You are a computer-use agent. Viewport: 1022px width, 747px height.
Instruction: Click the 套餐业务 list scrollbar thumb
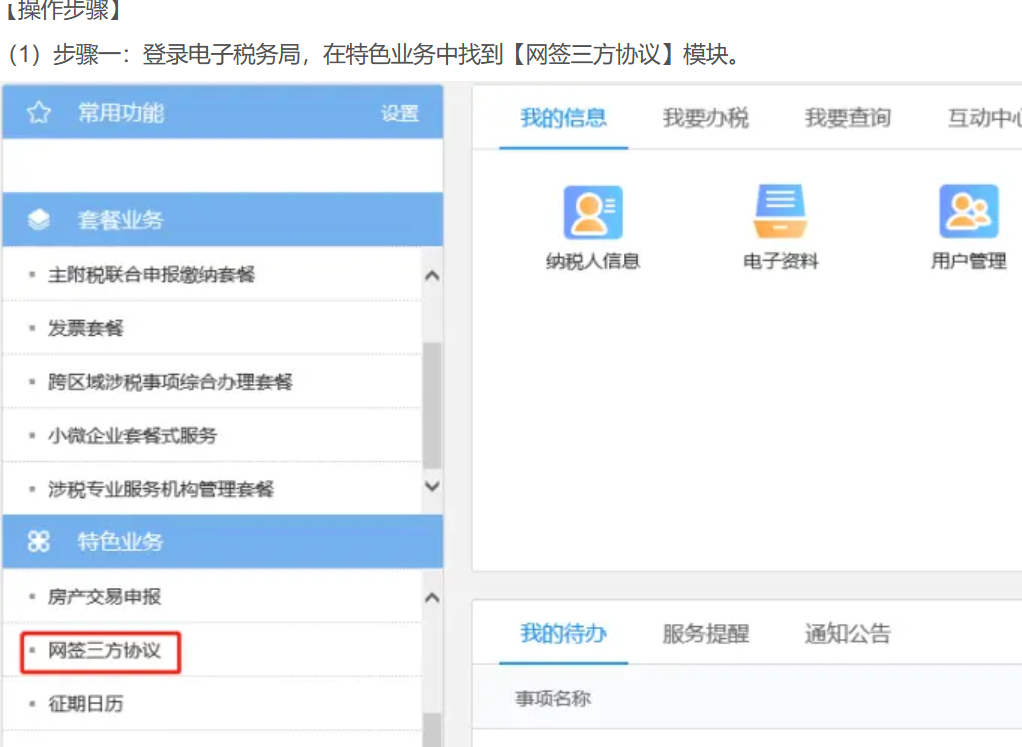[x=432, y=405]
